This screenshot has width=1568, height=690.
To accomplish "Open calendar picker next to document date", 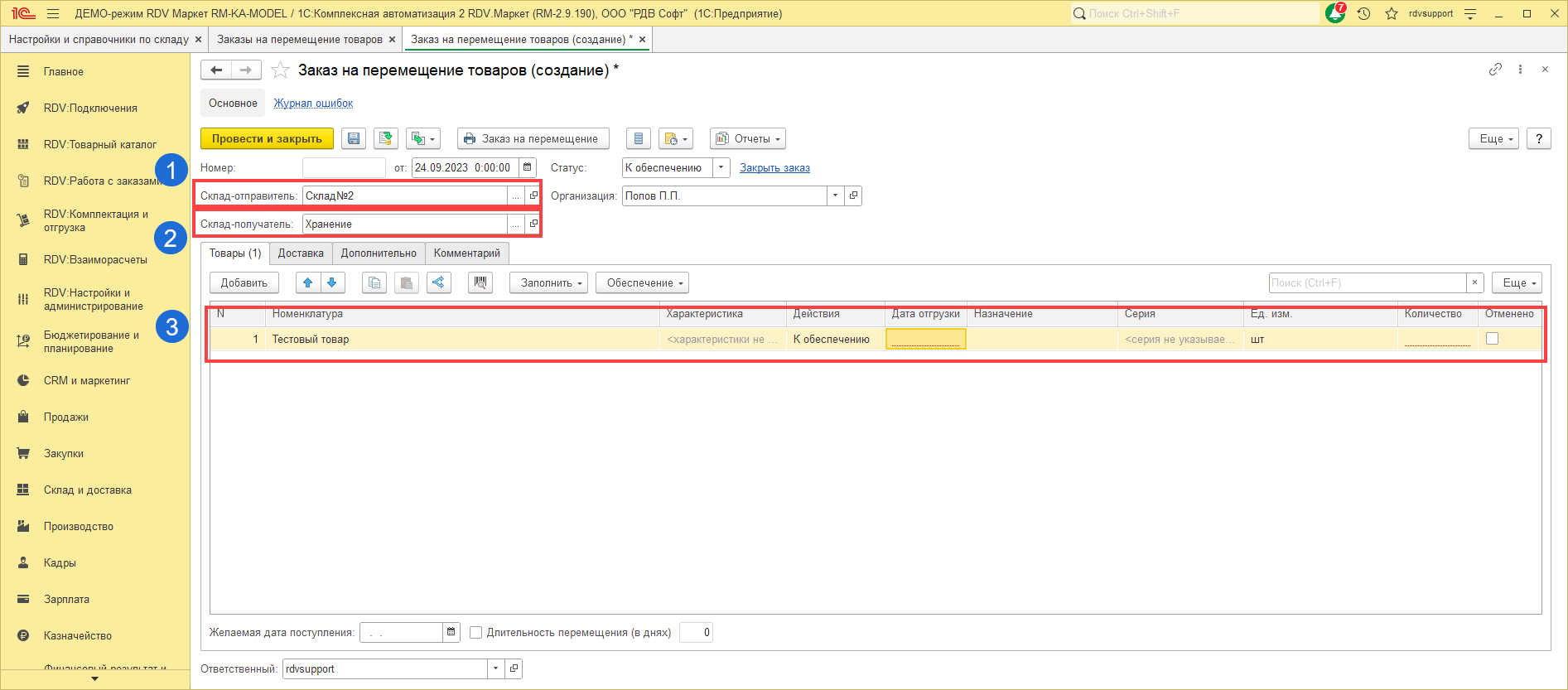I will tap(528, 168).
